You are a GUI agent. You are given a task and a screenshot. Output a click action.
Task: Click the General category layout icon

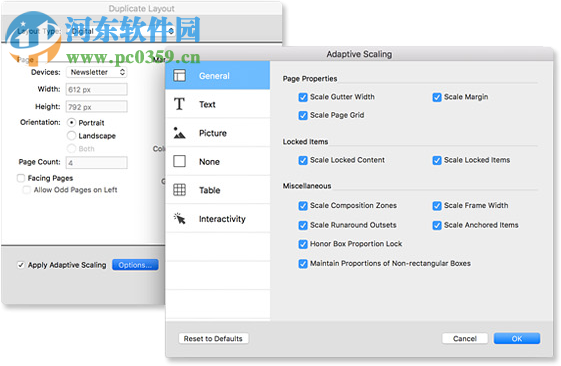179,75
